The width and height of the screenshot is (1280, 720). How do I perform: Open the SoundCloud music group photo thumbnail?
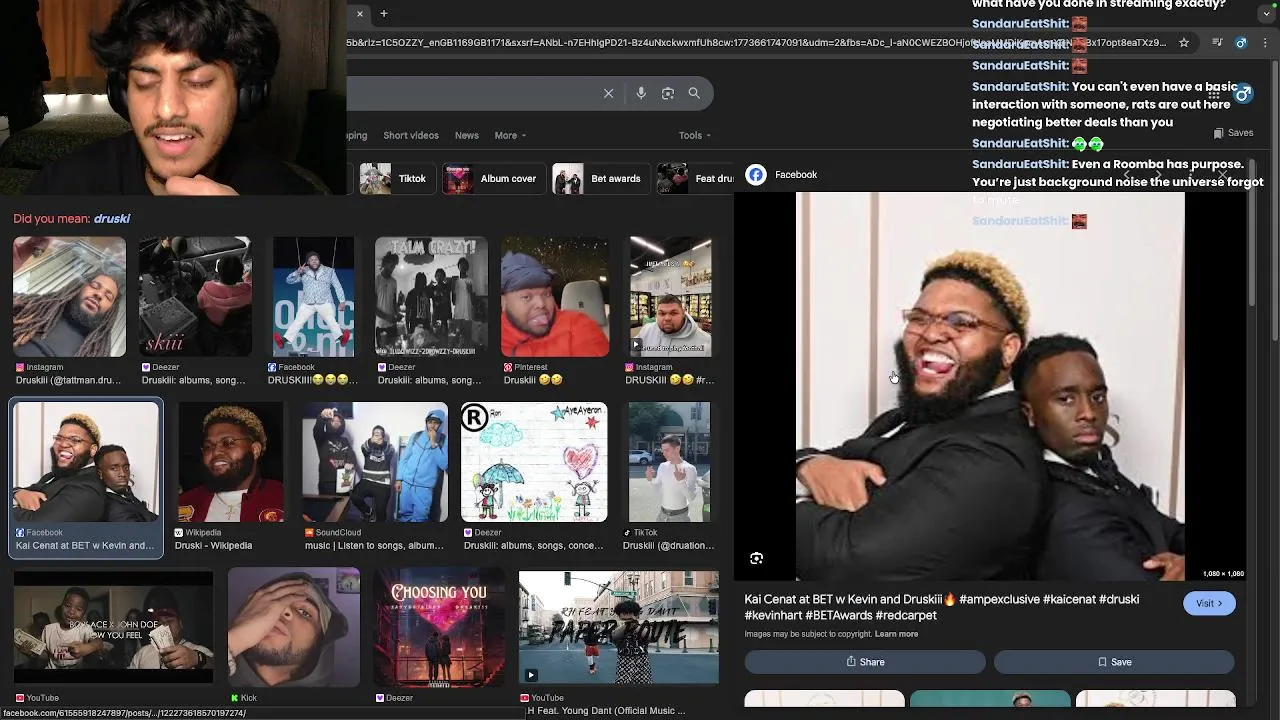tap(375, 462)
